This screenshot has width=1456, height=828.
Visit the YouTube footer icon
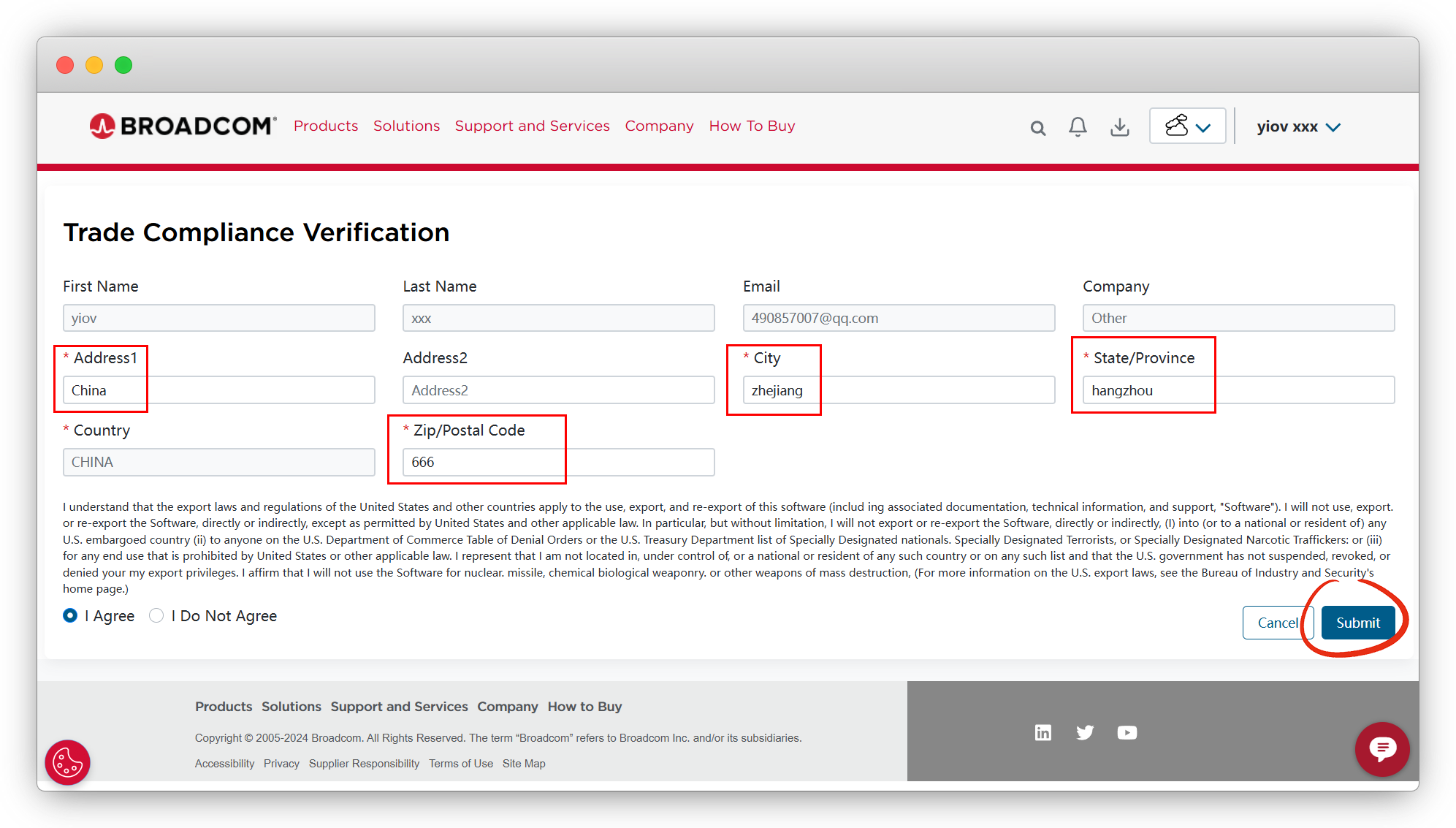coord(1127,732)
